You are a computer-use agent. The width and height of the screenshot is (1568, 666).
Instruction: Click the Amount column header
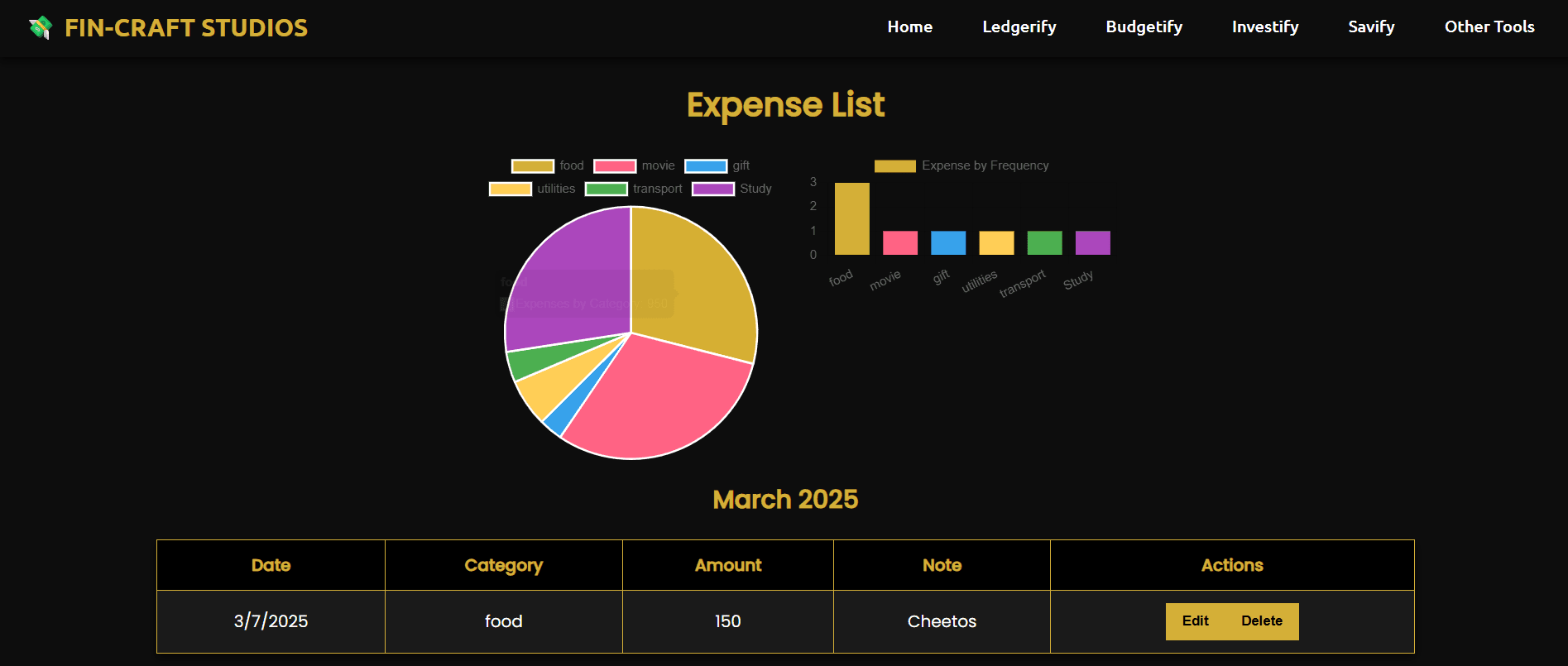pos(728,565)
